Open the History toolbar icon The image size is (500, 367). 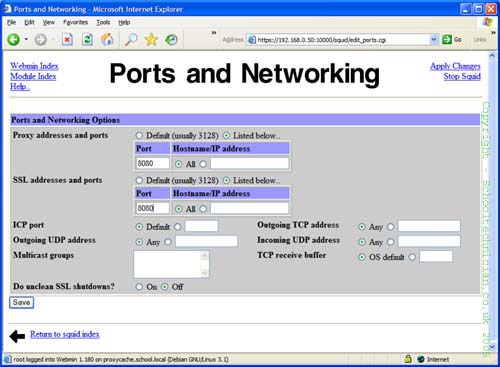(171, 40)
